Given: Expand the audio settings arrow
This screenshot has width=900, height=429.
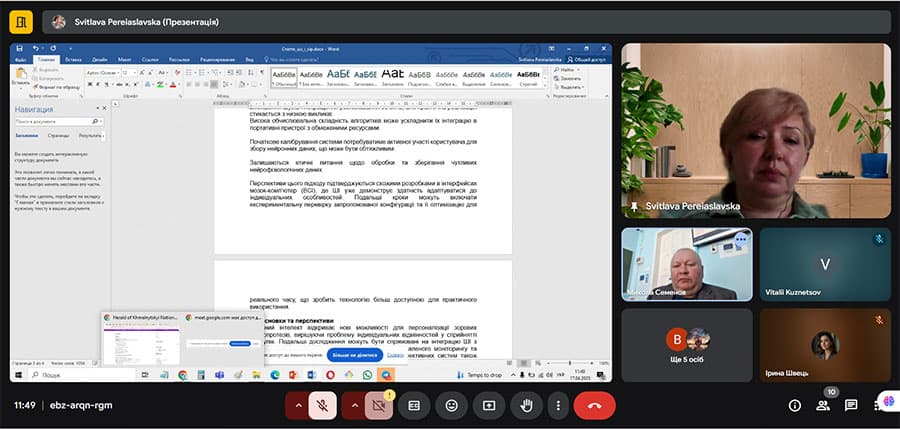Looking at the screenshot, I should tap(297, 405).
